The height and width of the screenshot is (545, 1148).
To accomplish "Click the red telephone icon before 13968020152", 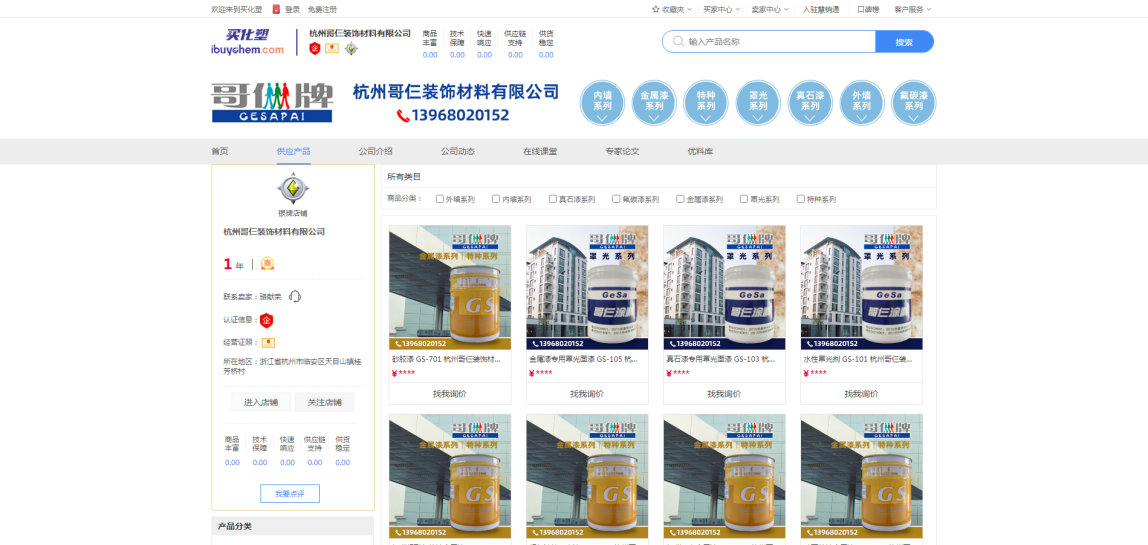I will pos(403,115).
